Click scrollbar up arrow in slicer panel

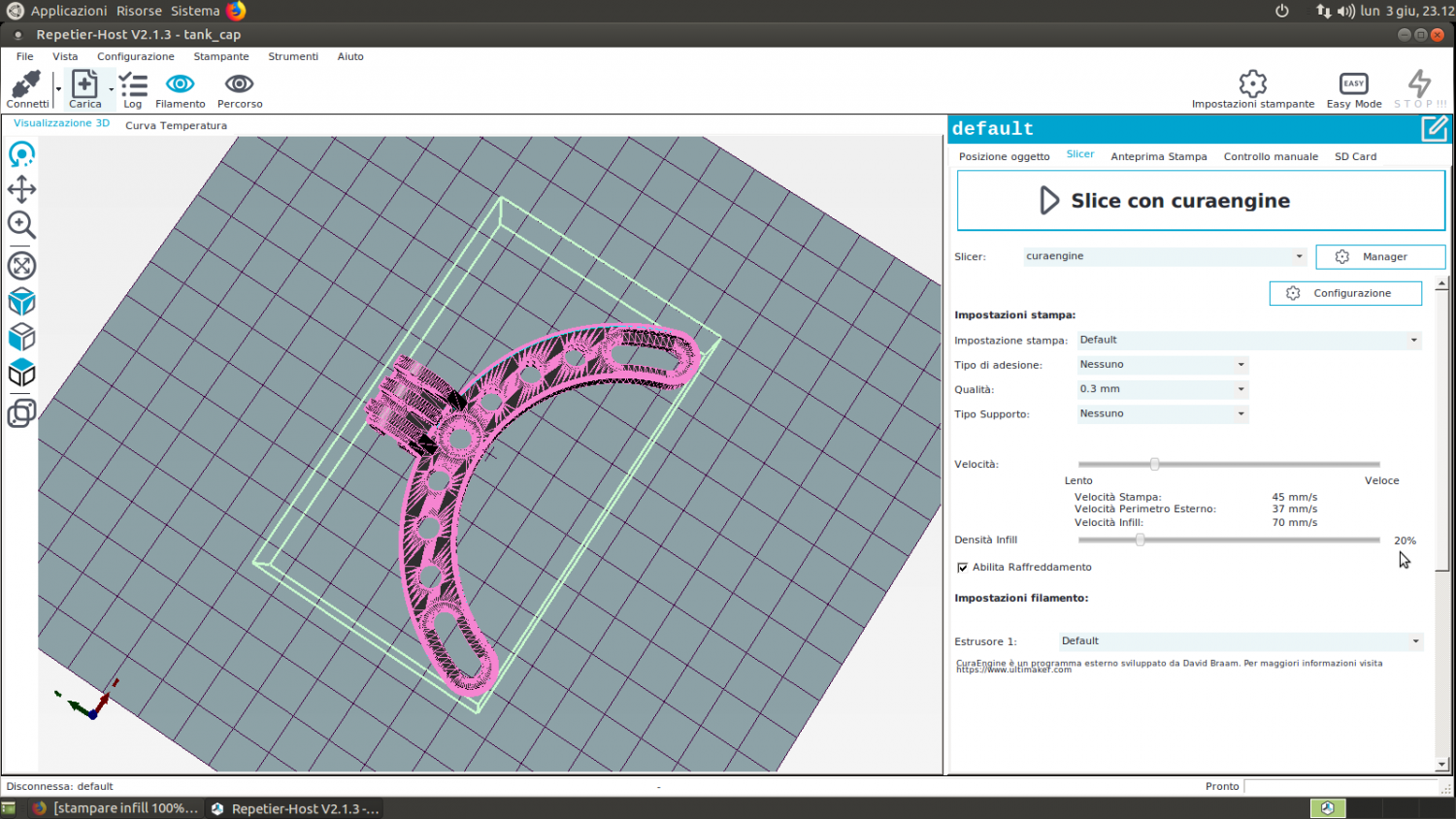coord(1441,284)
